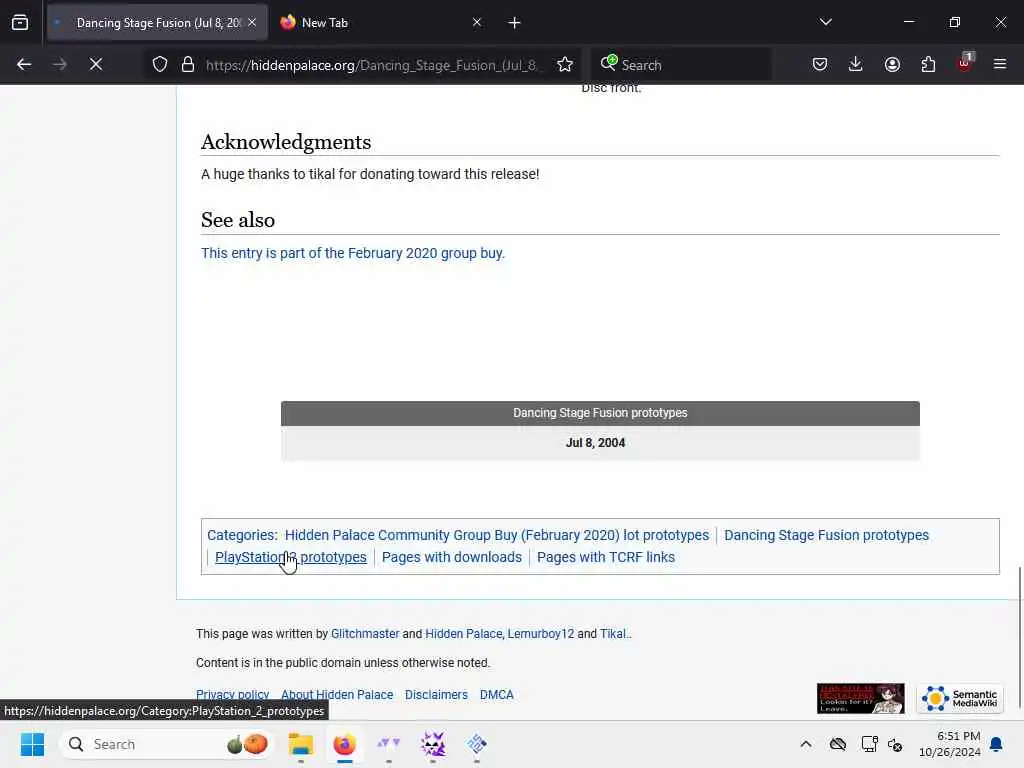This screenshot has height=768, width=1024.
Task: Close the New Tab tab
Action: tap(477, 22)
